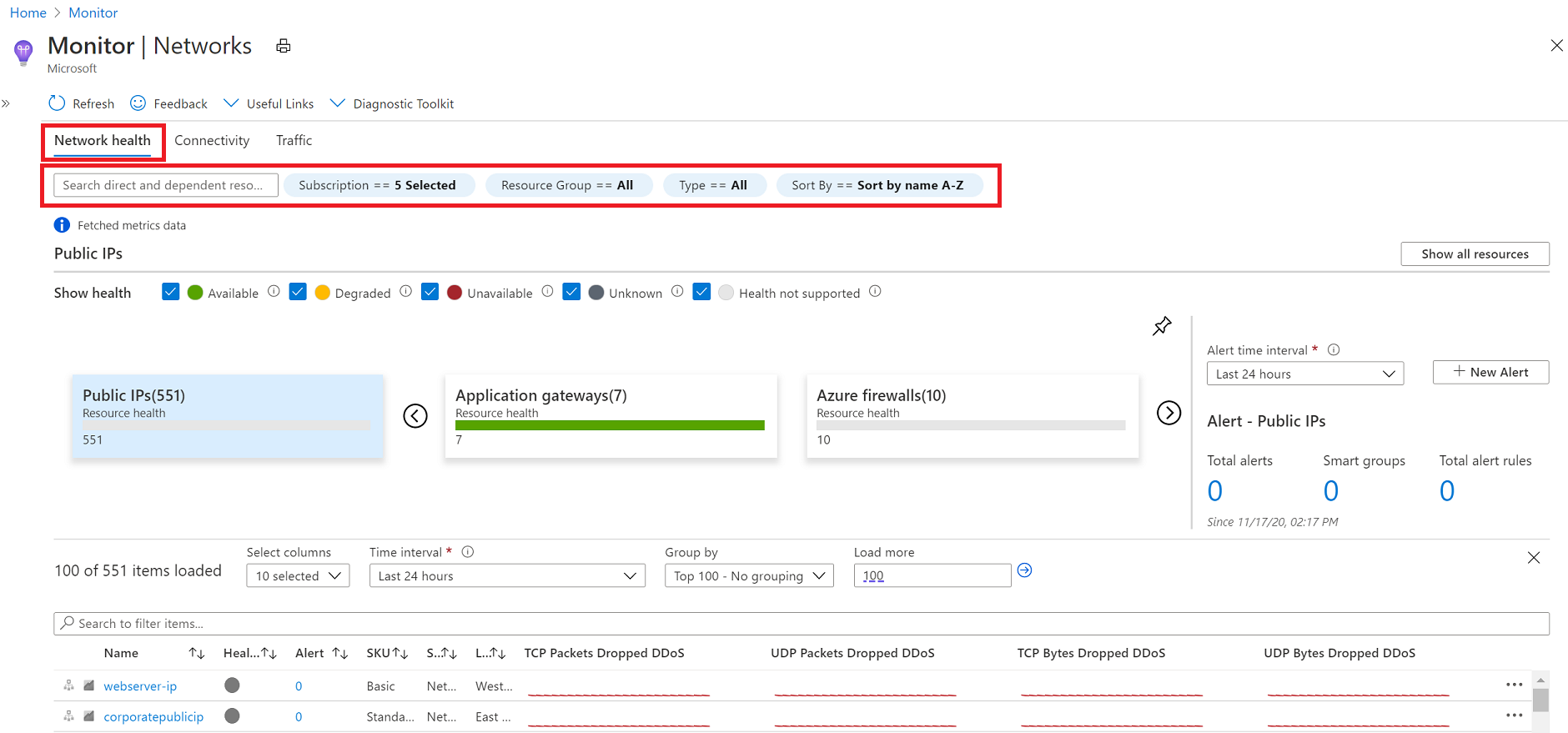
Task: Open Alert time interval Last 24 hours dropdown
Action: click(x=1305, y=374)
